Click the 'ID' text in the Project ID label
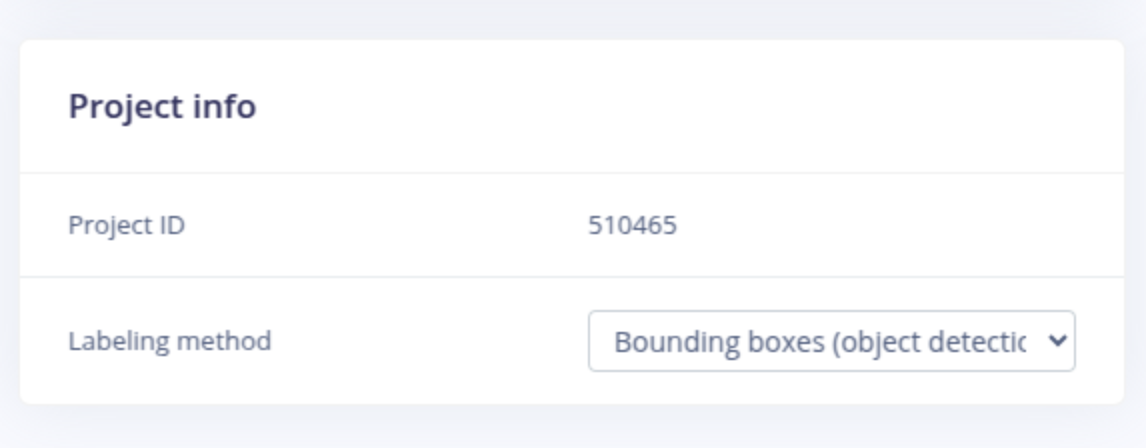The height and width of the screenshot is (448, 1146). (x=171, y=225)
